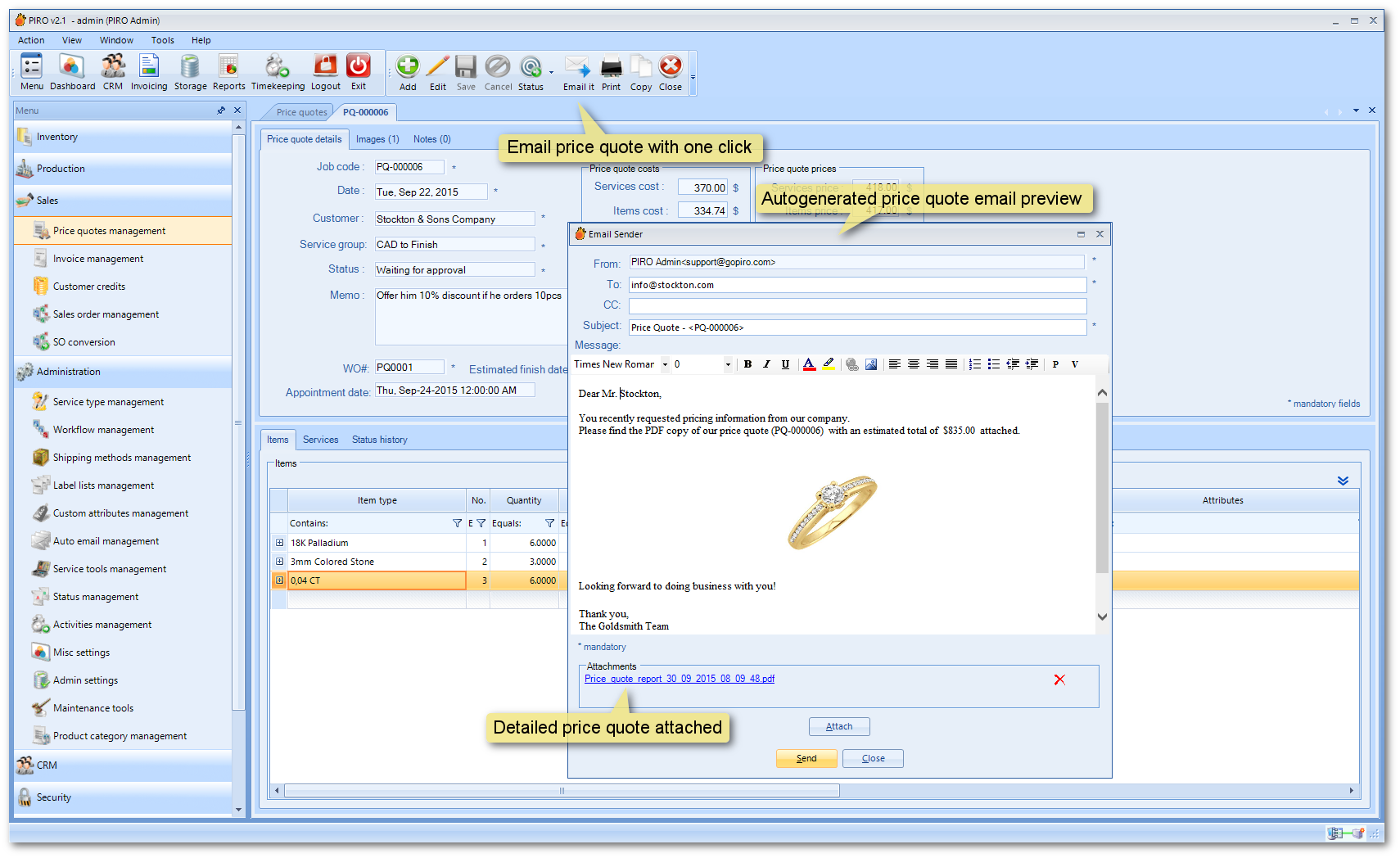Expand the 3mm Colored Stone row

pyautogui.click(x=279, y=562)
